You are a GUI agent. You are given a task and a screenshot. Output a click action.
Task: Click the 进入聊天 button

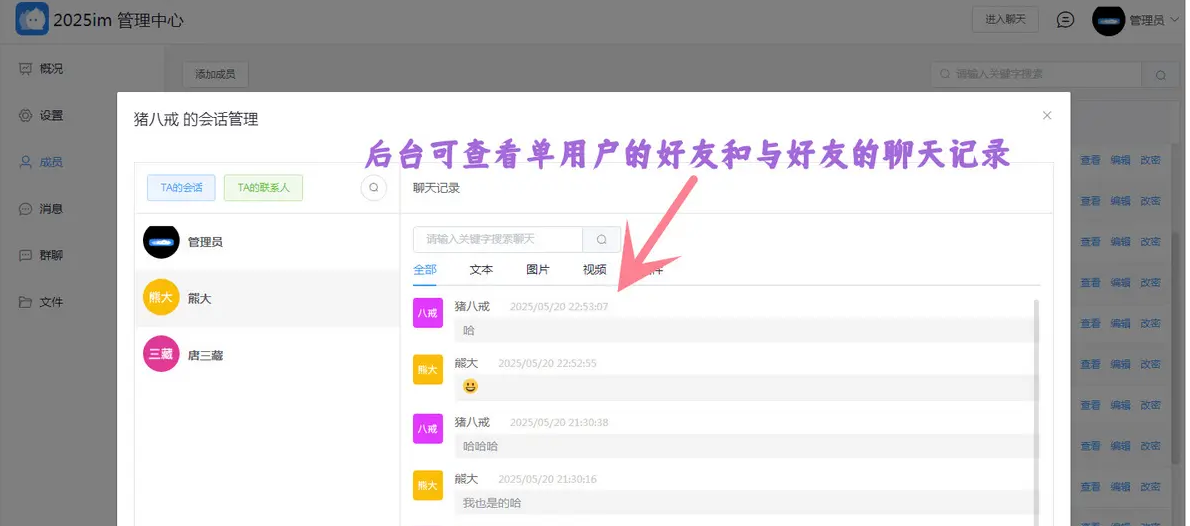click(x=1005, y=19)
